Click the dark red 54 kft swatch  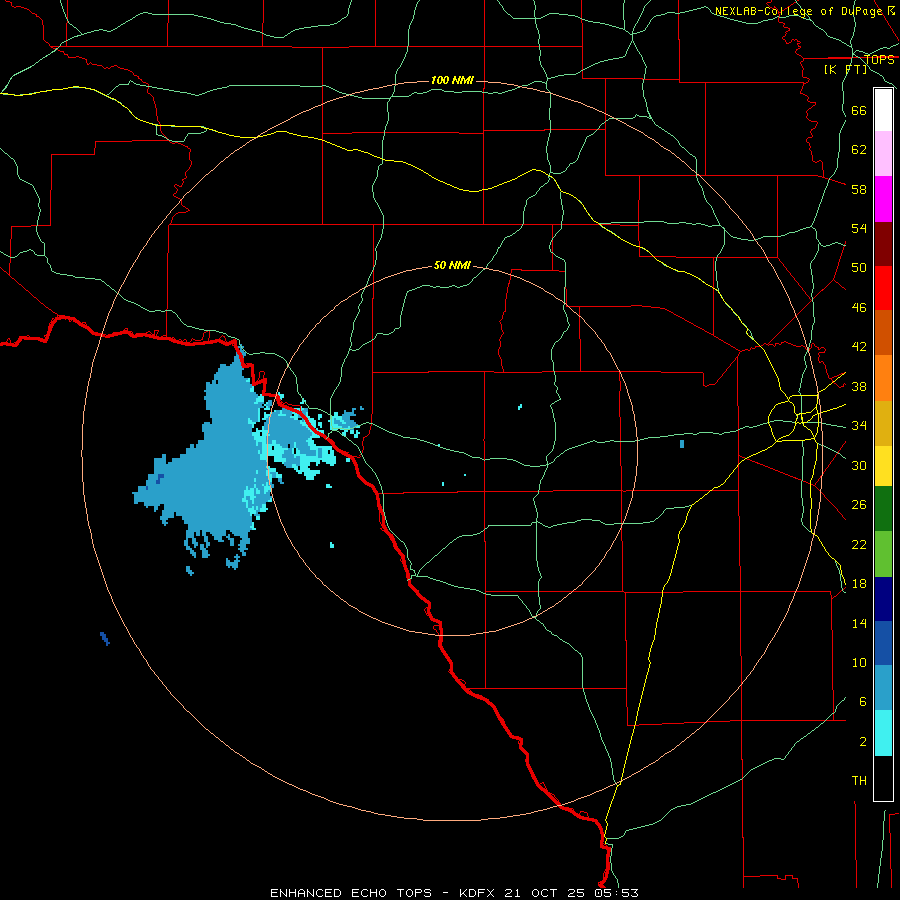coord(883,243)
